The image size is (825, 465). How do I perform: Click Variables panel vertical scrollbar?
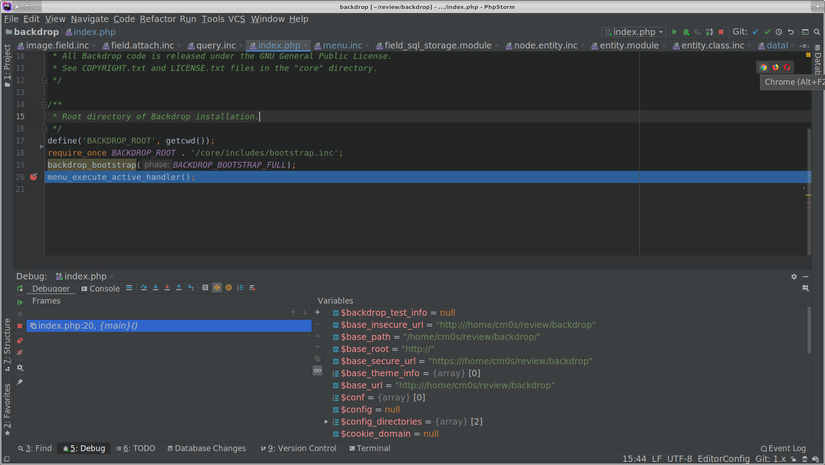click(809, 331)
